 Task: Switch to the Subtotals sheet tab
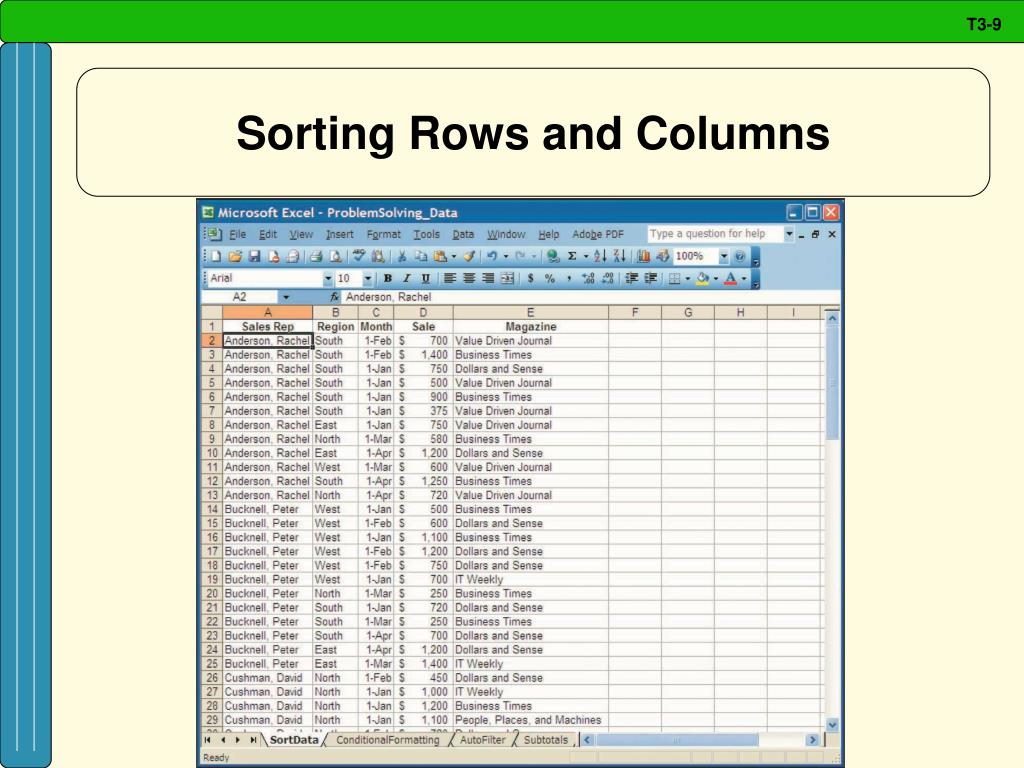coord(545,740)
